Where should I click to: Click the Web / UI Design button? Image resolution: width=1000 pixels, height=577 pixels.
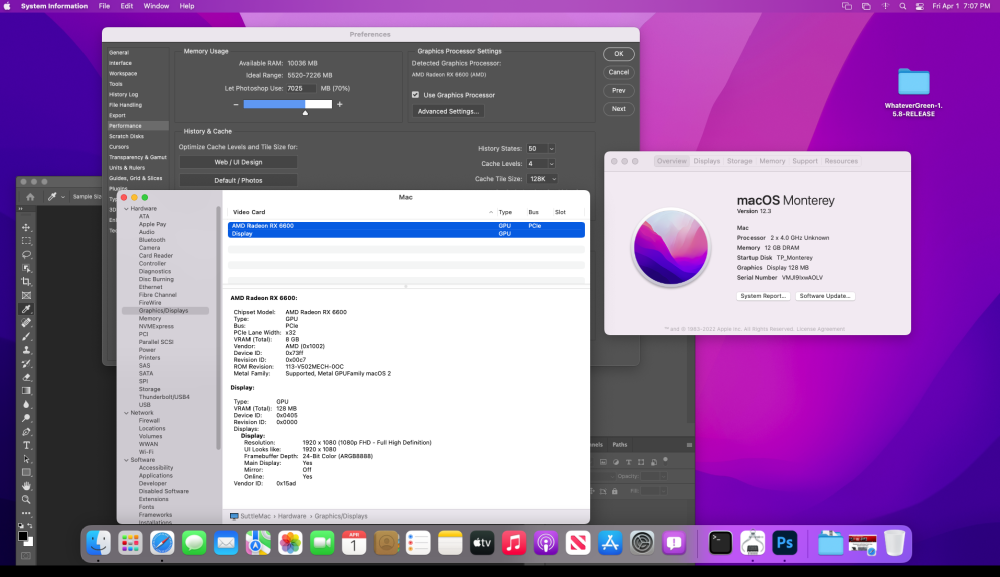click(x=238, y=163)
